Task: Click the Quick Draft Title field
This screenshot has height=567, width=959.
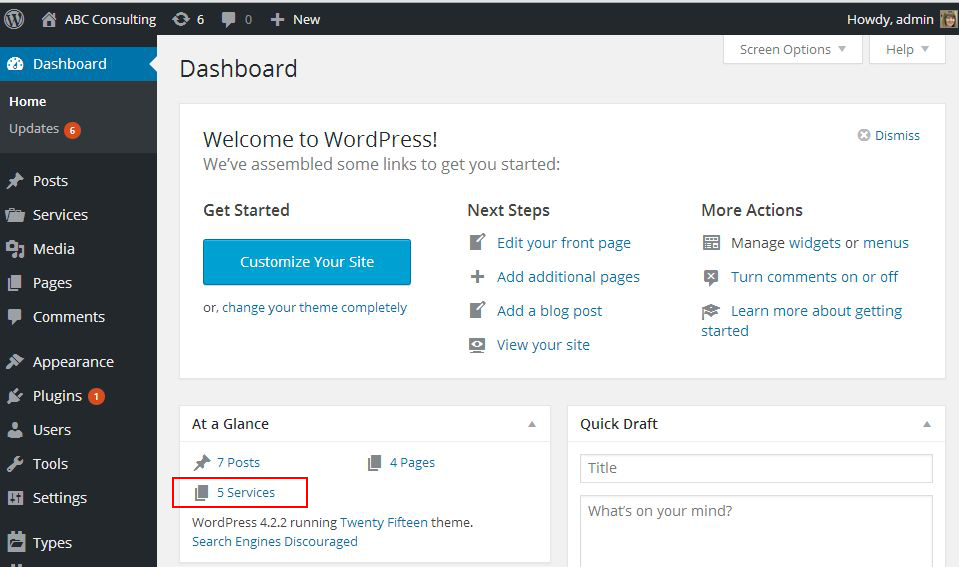Action: click(x=756, y=468)
